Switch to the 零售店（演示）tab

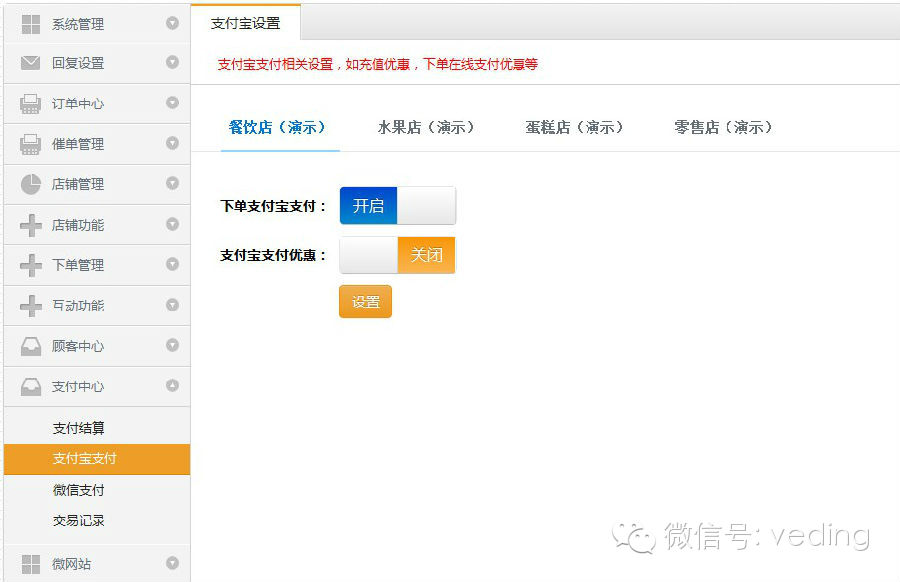pos(723,127)
